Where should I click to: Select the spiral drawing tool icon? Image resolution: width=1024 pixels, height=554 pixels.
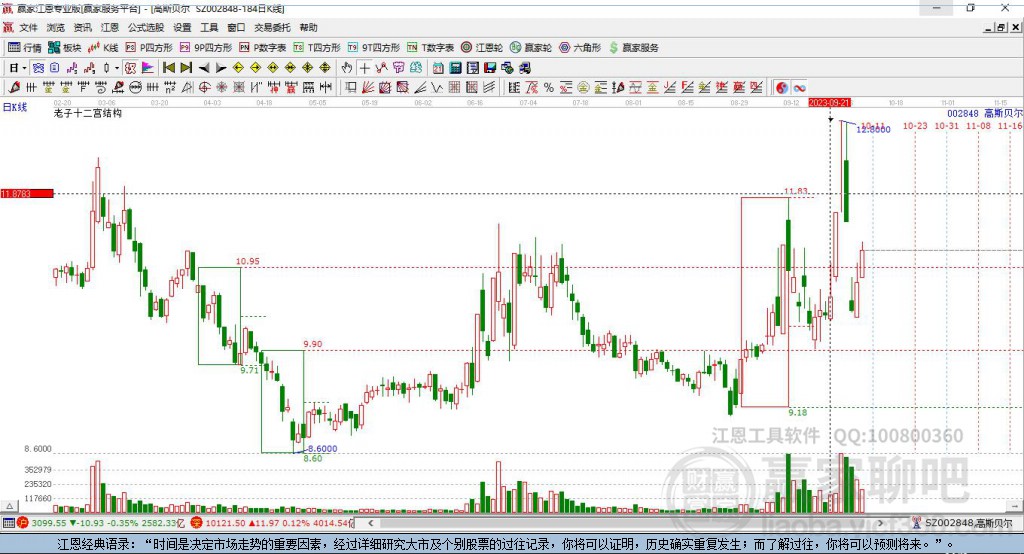pyautogui.click(x=101, y=88)
